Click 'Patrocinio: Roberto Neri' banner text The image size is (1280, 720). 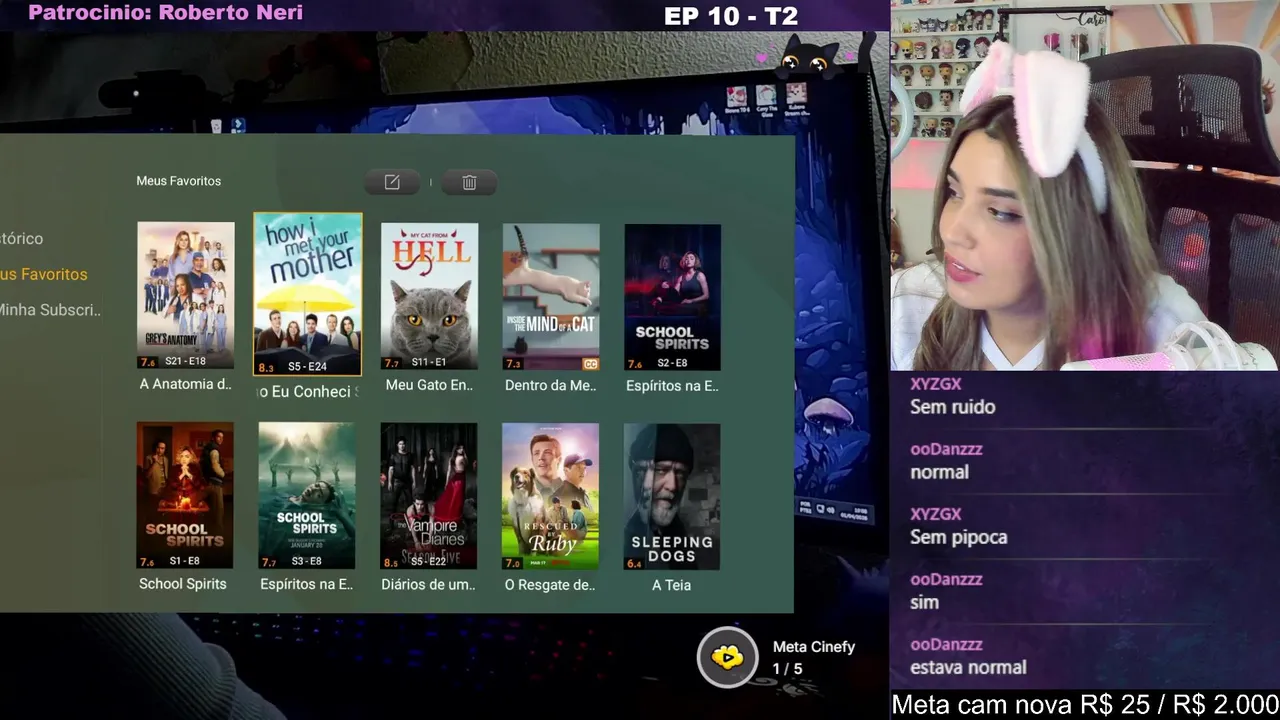(165, 13)
